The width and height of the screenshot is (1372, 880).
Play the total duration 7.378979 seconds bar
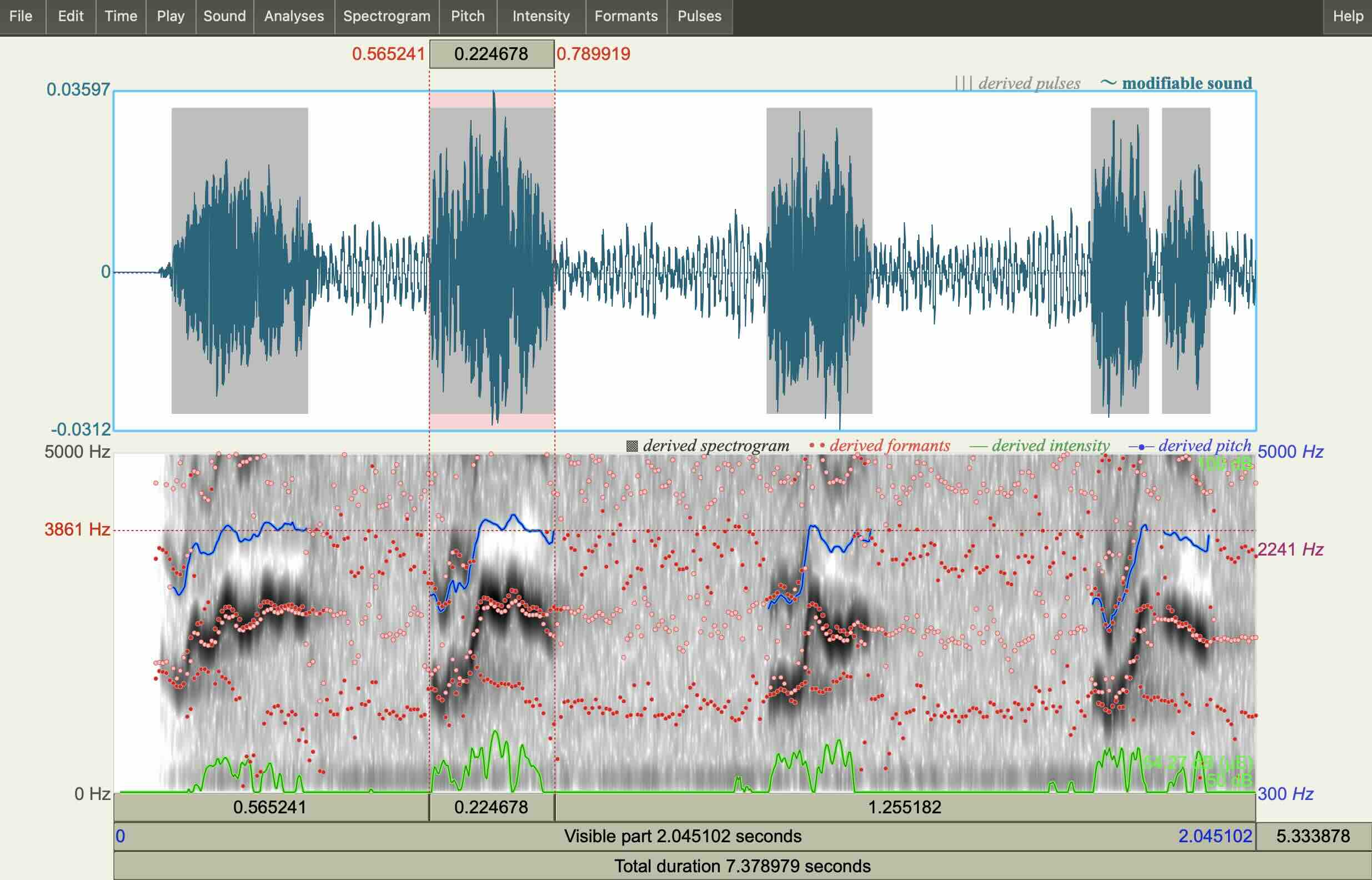pyautogui.click(x=743, y=866)
